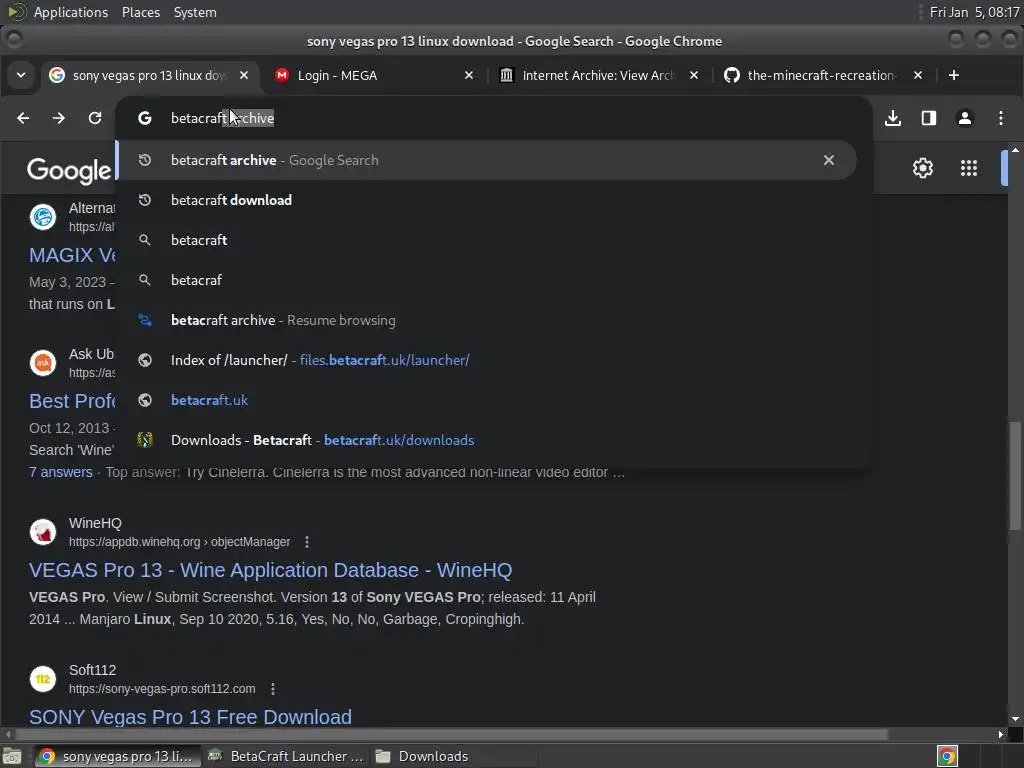This screenshot has width=1024, height=768.
Task: Open SONY Vegas Pro 13 Free Download result
Action: click(190, 717)
